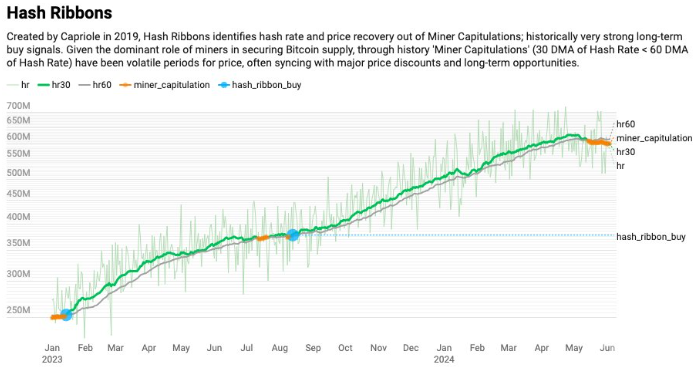Click the 250M y-axis label
Screen dimensions: 696x367
coord(19,310)
